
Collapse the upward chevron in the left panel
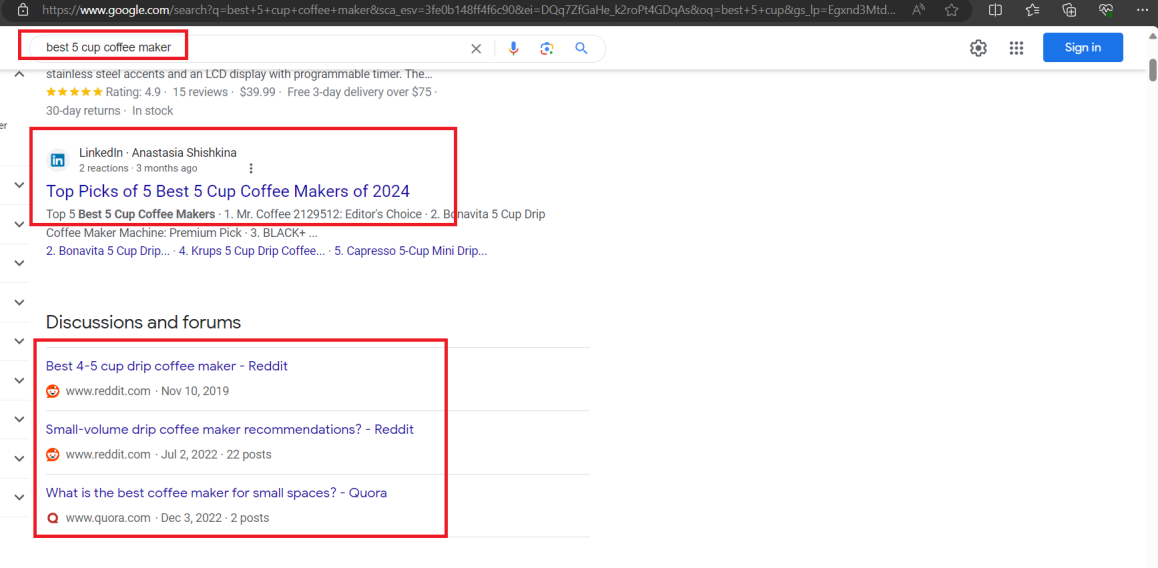coord(19,73)
